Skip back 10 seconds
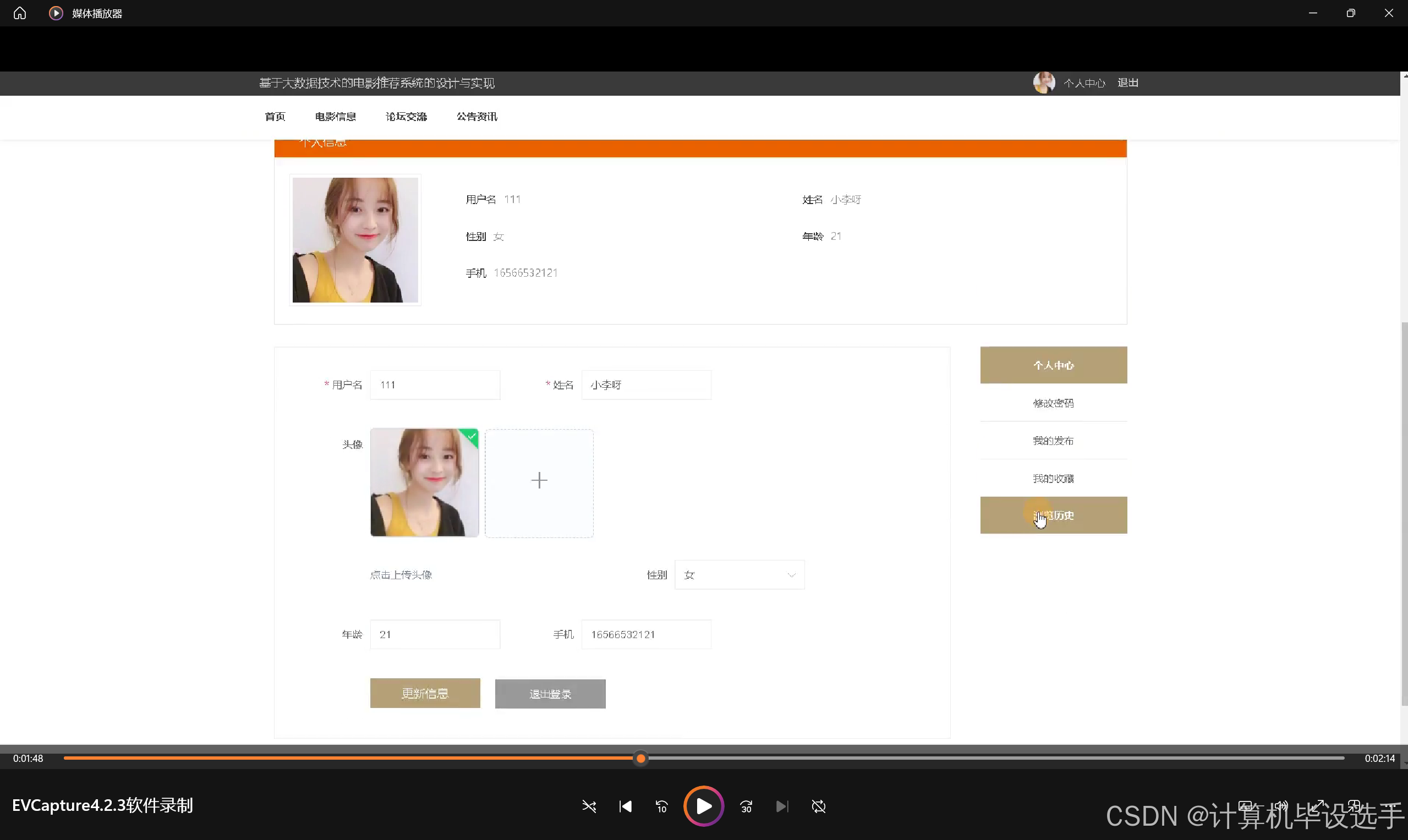Viewport: 1408px width, 840px height. [x=662, y=806]
